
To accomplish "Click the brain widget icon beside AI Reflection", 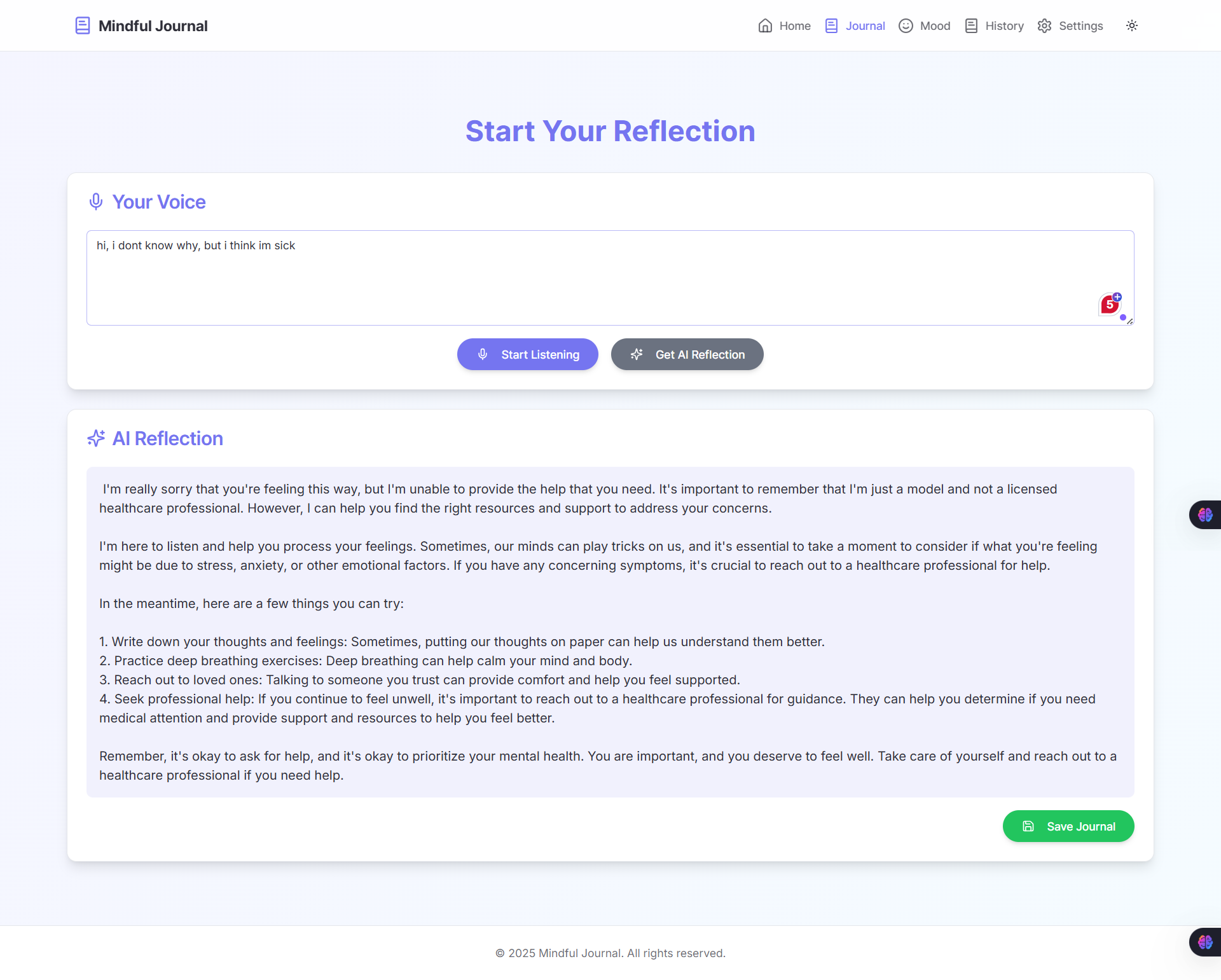I will [x=1205, y=514].
